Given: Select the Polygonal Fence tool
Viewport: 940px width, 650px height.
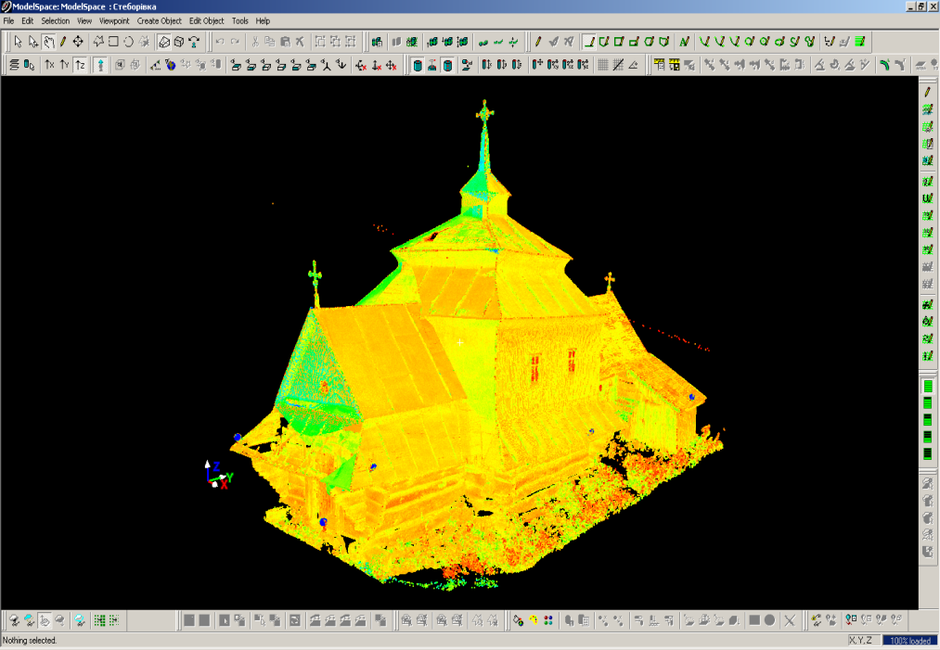Looking at the screenshot, I should coord(98,41).
